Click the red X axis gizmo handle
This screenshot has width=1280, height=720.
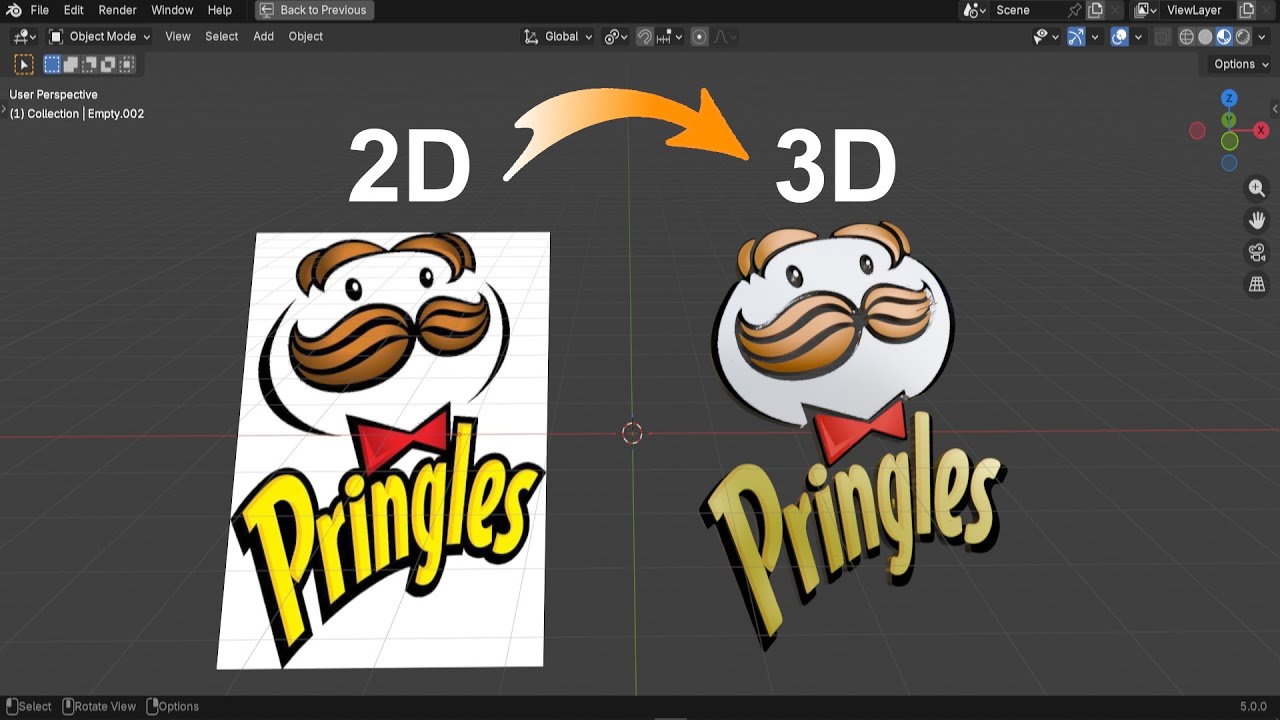pos(1262,131)
